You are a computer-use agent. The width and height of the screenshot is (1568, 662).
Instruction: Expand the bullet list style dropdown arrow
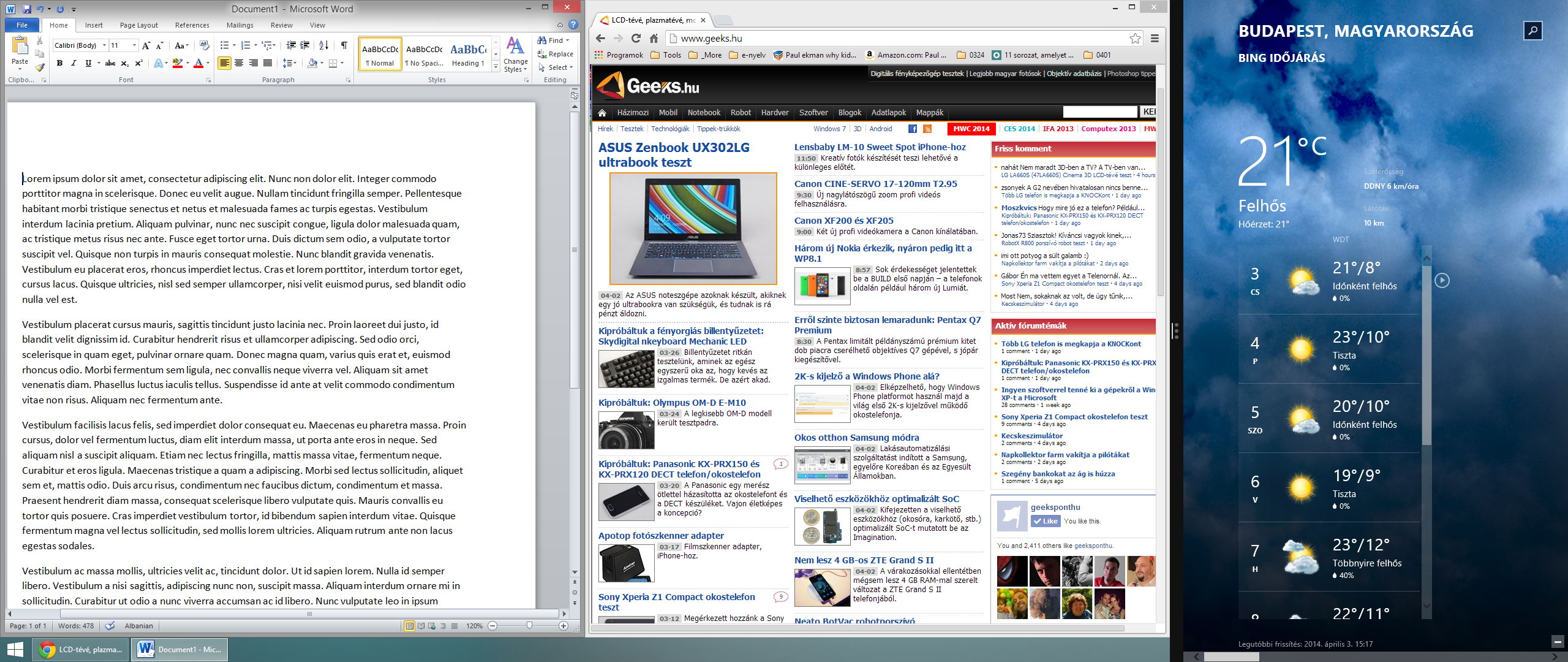[x=233, y=45]
